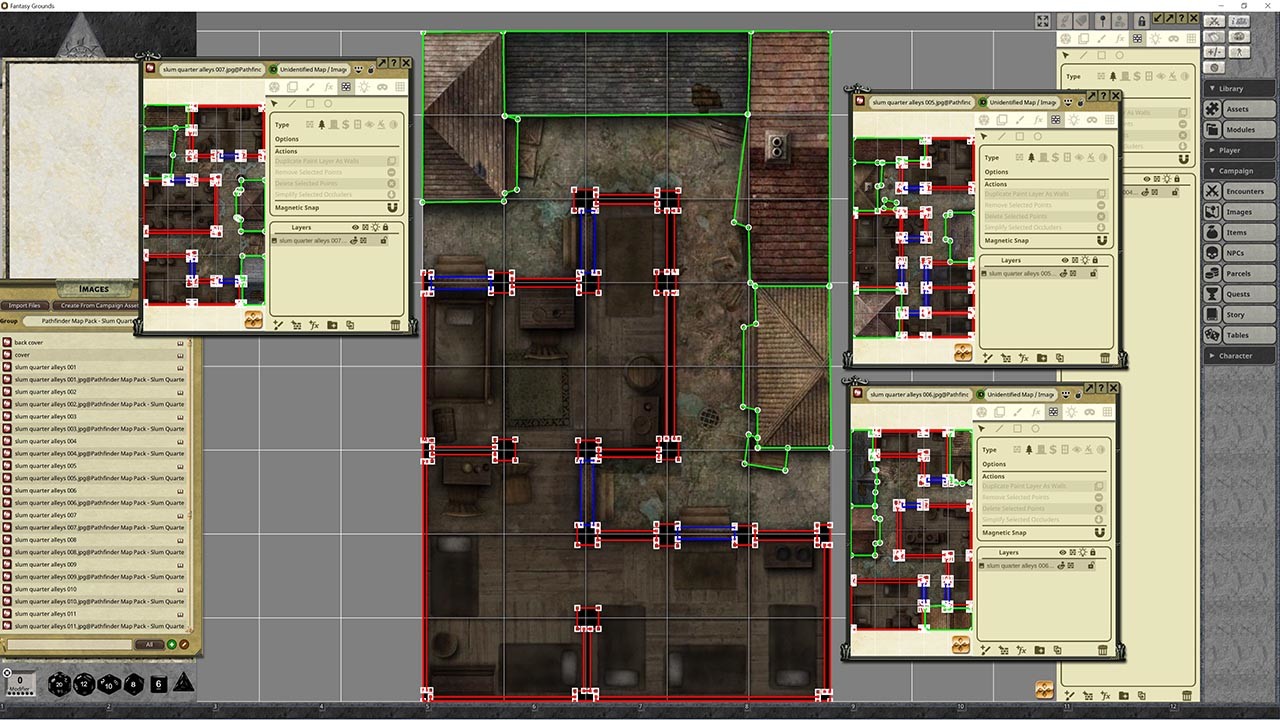Roll the d20 die at the bottom left
Screen dimensions: 1280x720
tap(59, 685)
